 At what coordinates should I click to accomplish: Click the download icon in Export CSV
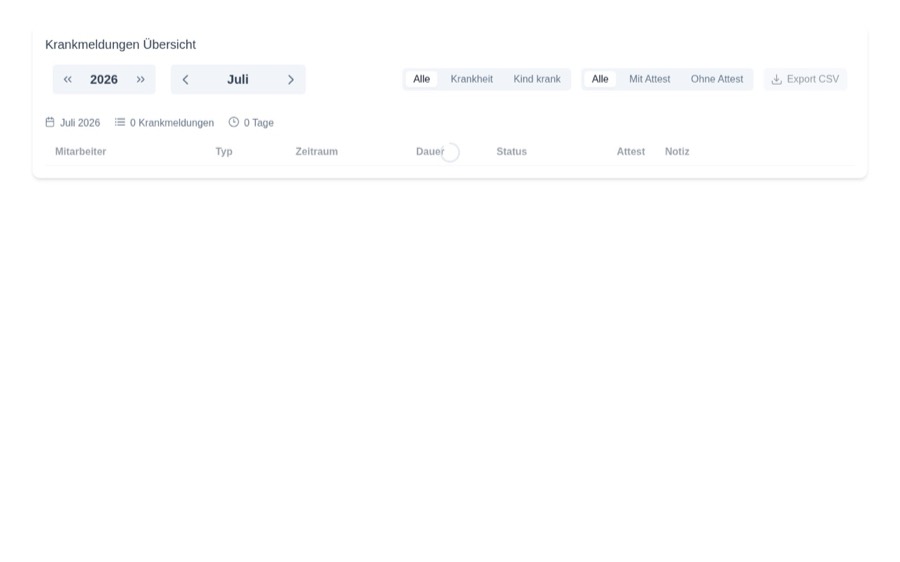tap(777, 79)
